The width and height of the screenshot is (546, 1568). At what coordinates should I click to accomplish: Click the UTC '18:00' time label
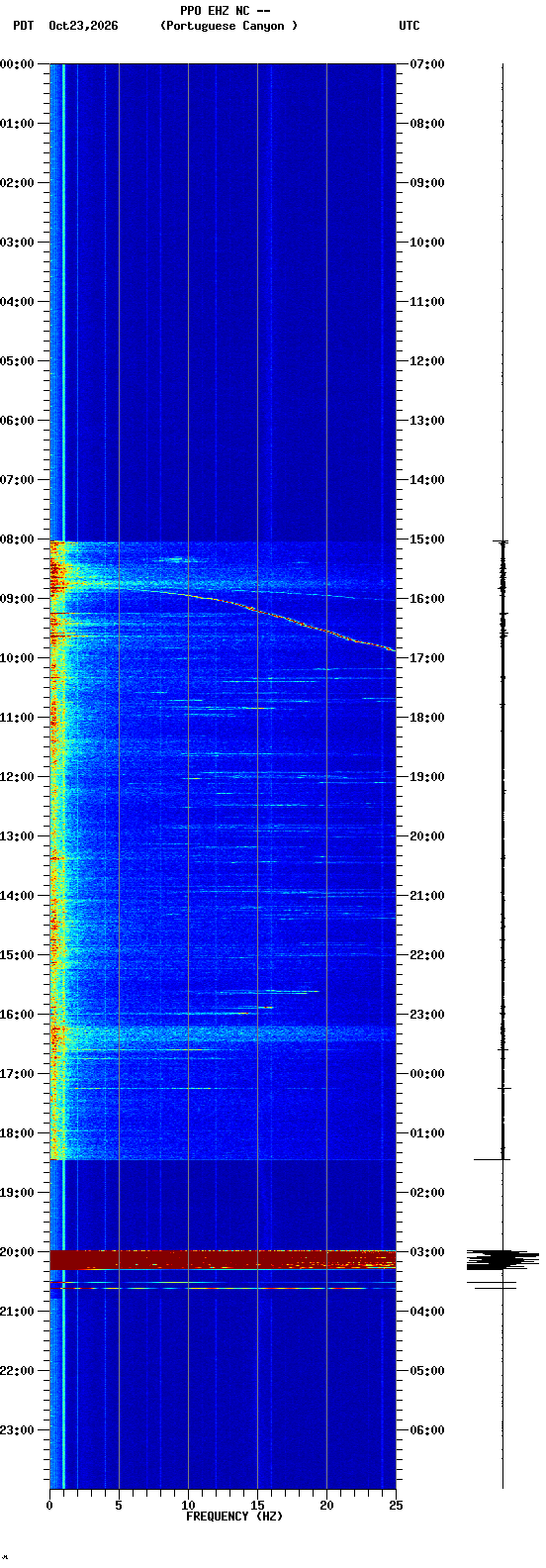427,718
